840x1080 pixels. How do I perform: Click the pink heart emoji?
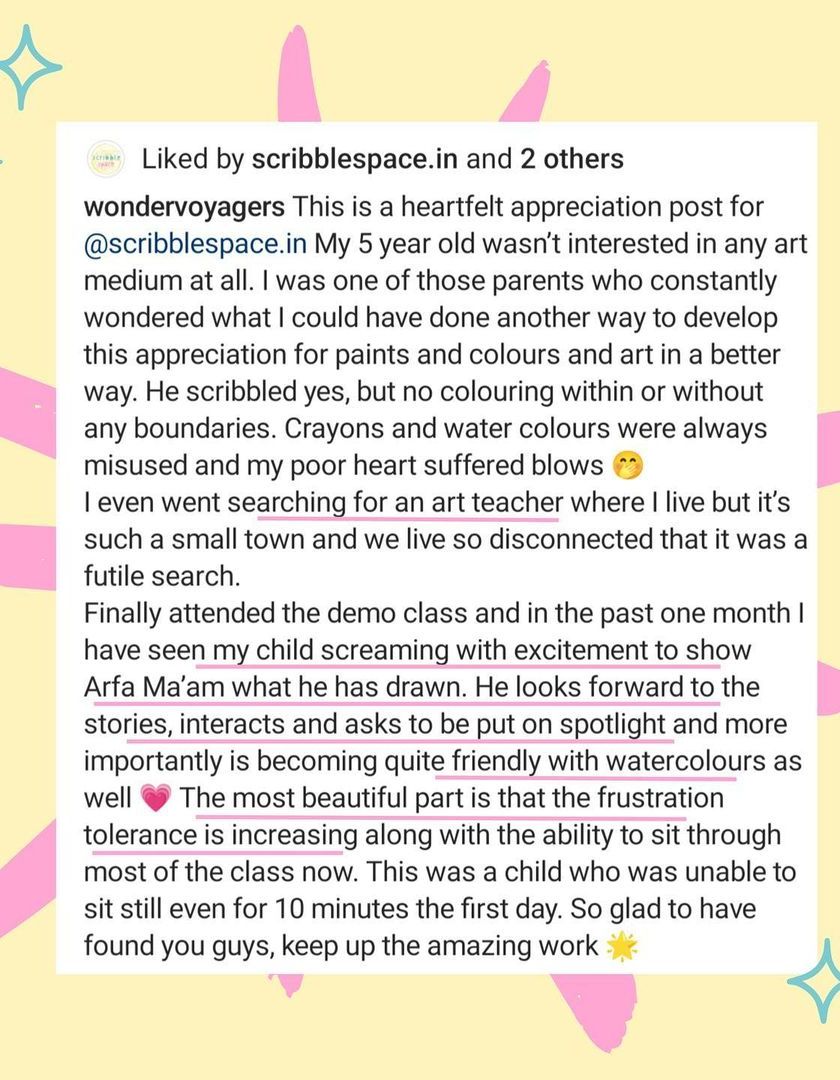pos(158,800)
